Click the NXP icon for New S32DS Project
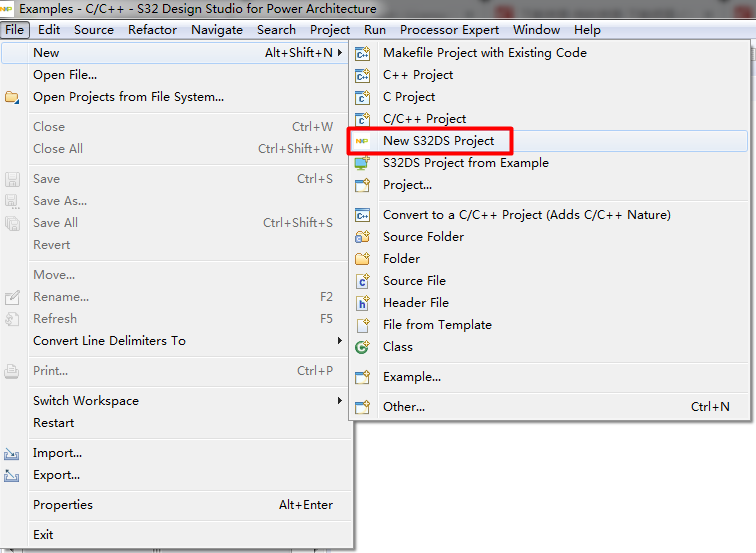 tap(362, 141)
